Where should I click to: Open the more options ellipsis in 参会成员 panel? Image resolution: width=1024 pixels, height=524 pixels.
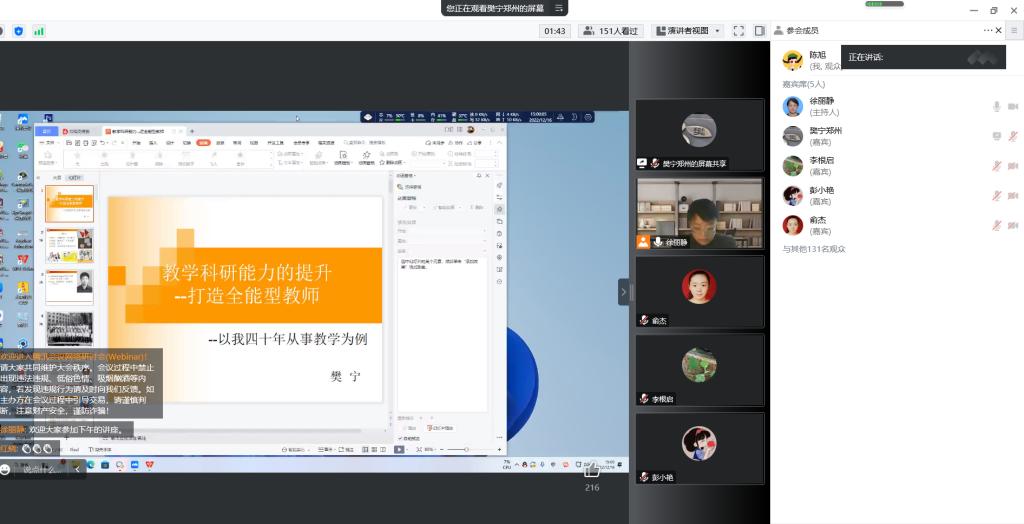tap(990, 31)
